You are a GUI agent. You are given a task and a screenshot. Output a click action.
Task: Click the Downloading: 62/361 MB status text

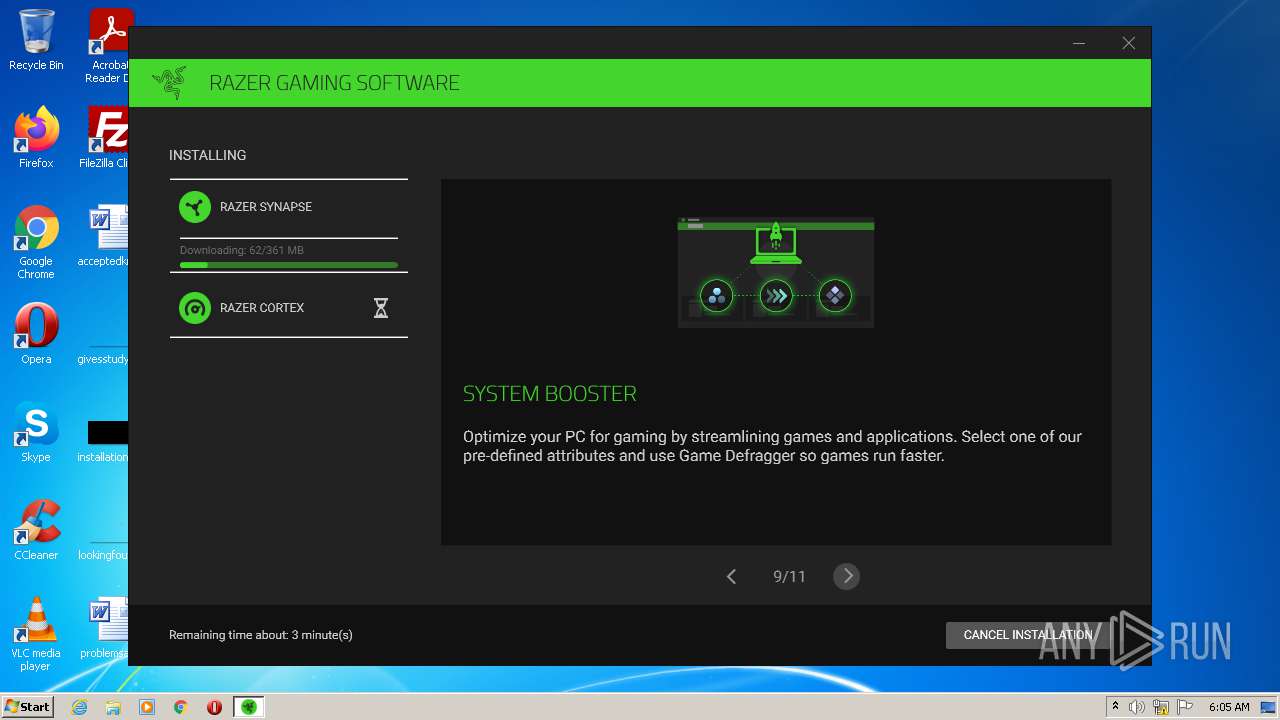[242, 250]
